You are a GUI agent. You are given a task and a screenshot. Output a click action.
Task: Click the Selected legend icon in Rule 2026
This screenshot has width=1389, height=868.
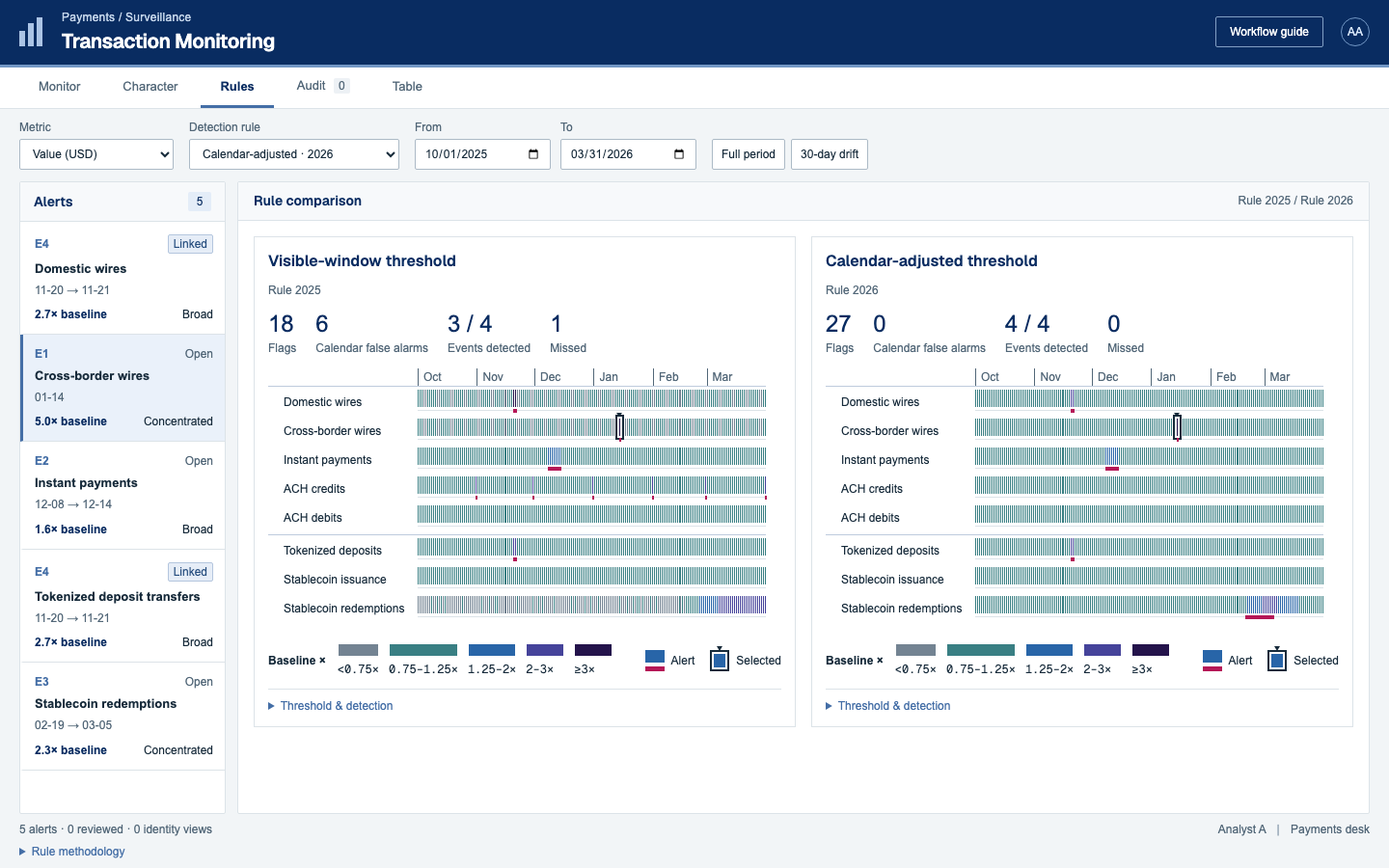[x=1276, y=660]
